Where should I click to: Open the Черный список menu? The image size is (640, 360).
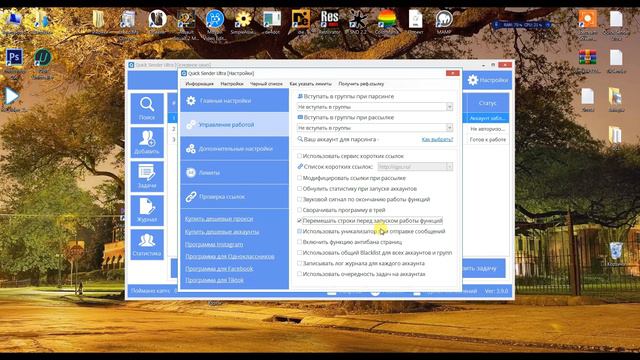coord(267,84)
